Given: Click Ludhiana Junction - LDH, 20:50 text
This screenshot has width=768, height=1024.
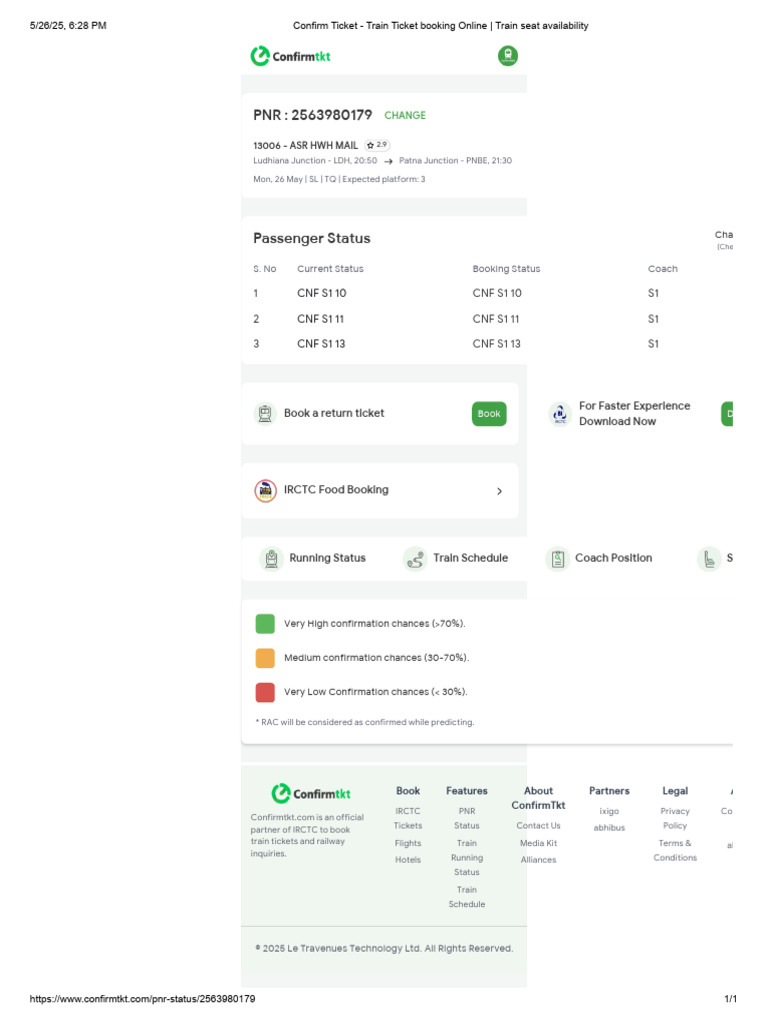Looking at the screenshot, I should (315, 161).
